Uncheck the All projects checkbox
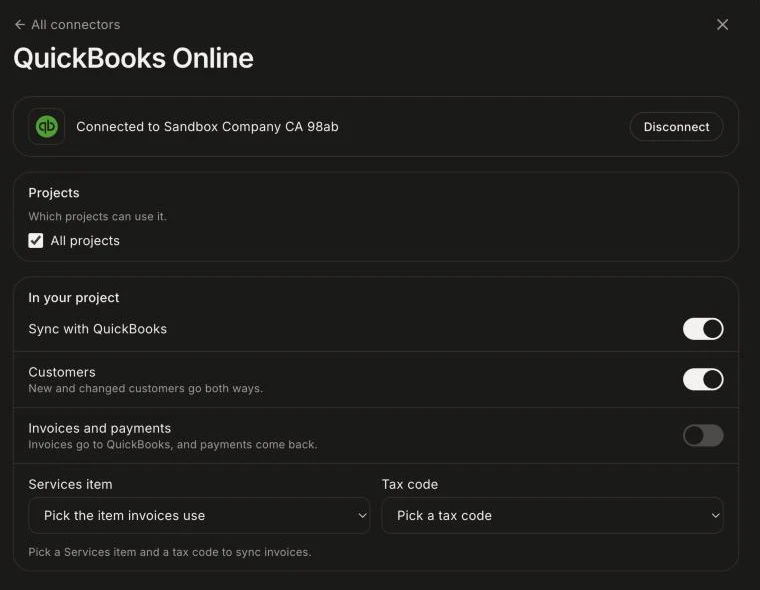Image resolution: width=760 pixels, height=590 pixels. 36,240
